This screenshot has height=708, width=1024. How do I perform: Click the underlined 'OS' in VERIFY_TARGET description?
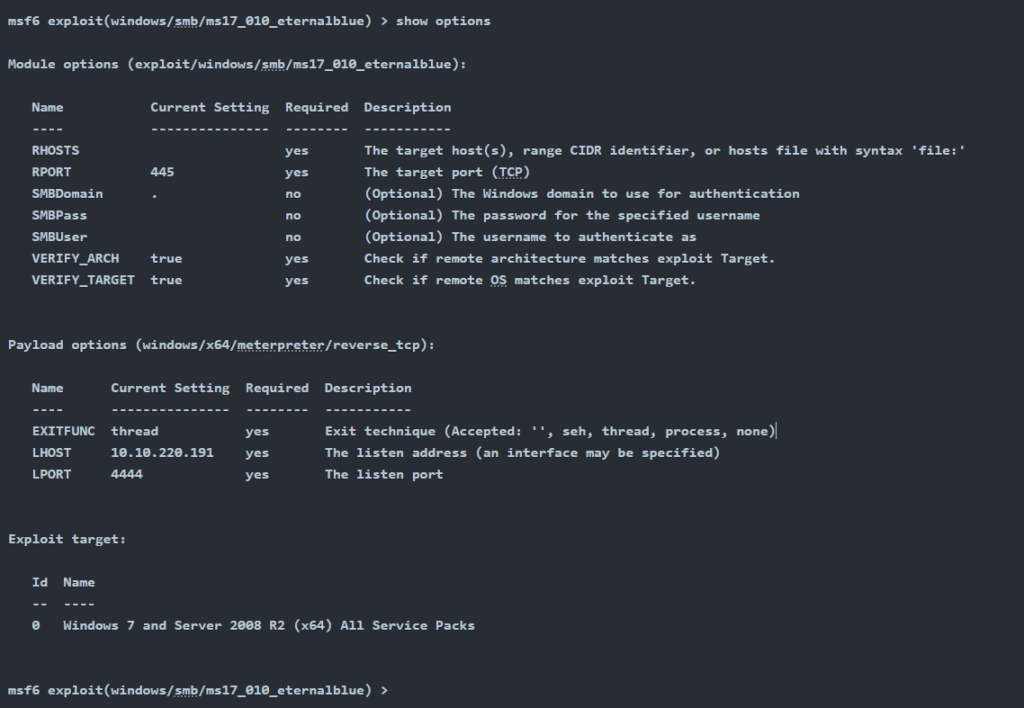pos(498,280)
